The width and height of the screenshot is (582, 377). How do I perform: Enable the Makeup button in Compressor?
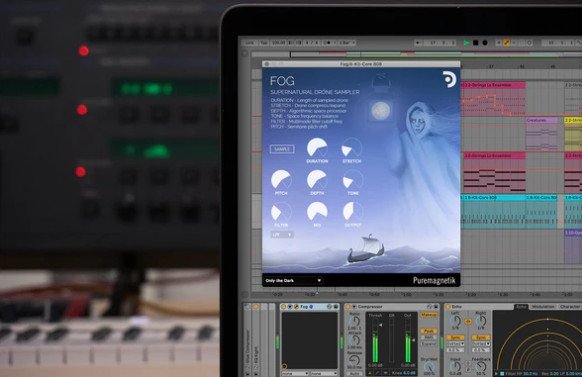pos(428,315)
